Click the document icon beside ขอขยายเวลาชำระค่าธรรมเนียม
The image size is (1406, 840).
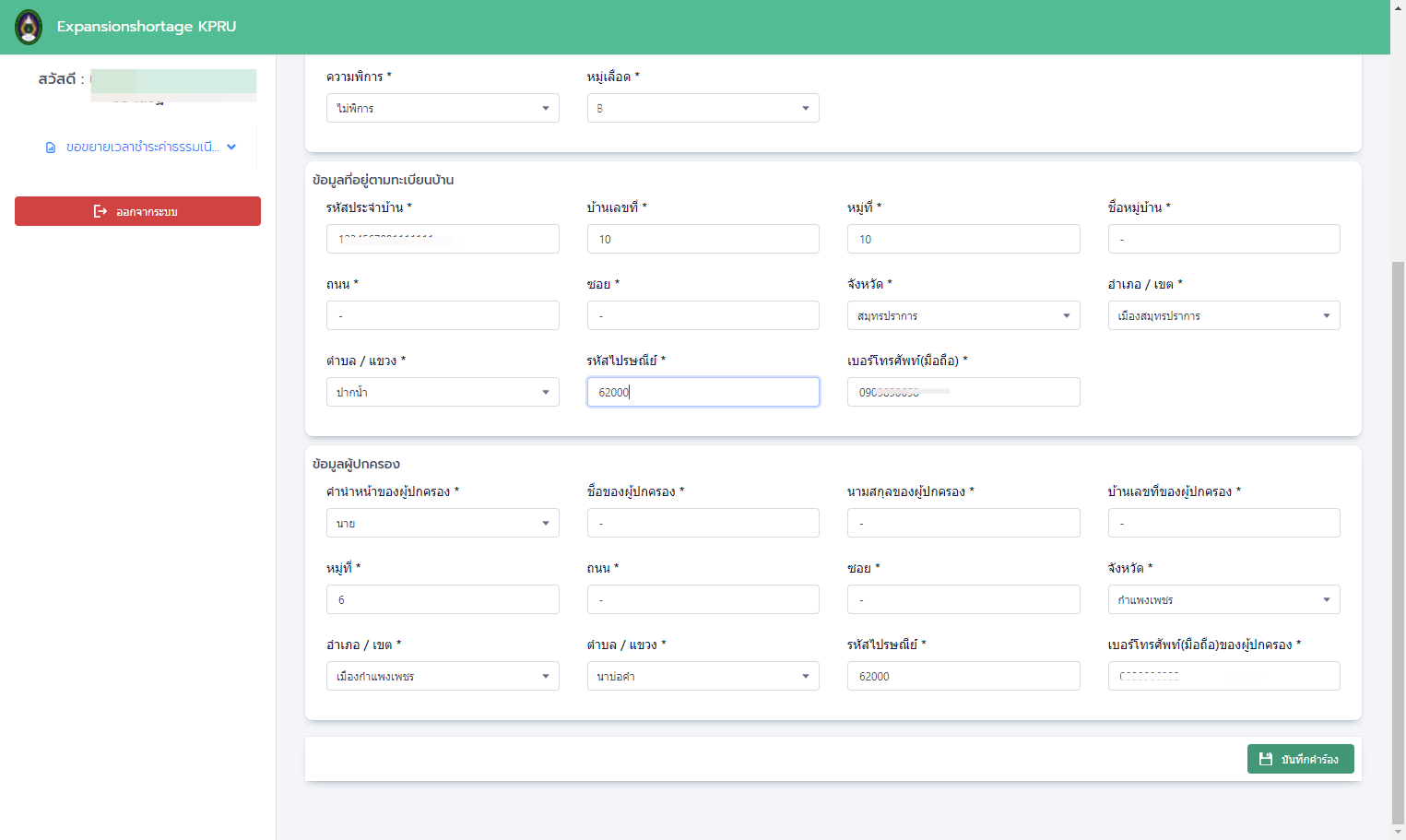coord(51,148)
